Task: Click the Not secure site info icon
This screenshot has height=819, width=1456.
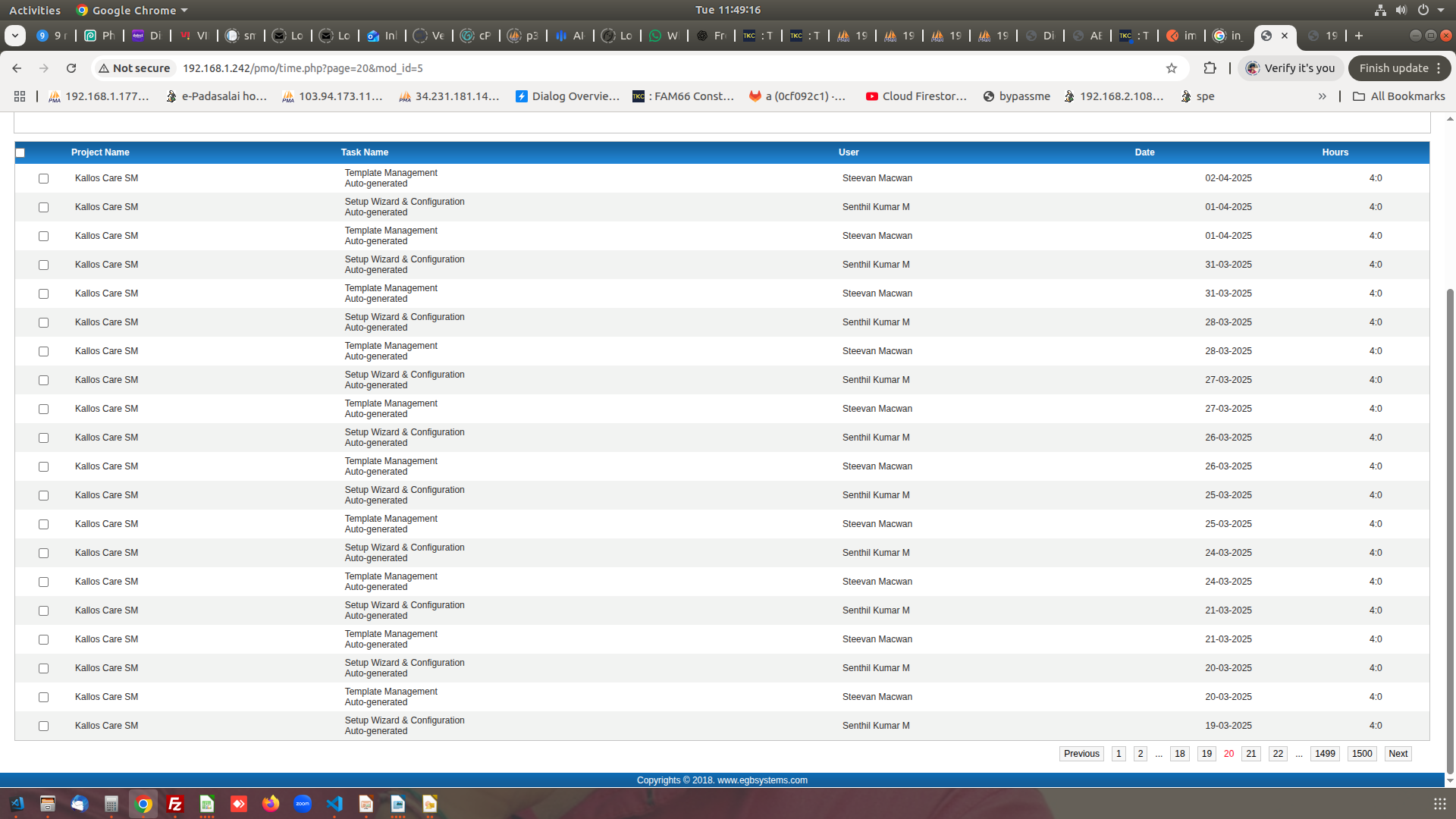Action: (x=134, y=68)
